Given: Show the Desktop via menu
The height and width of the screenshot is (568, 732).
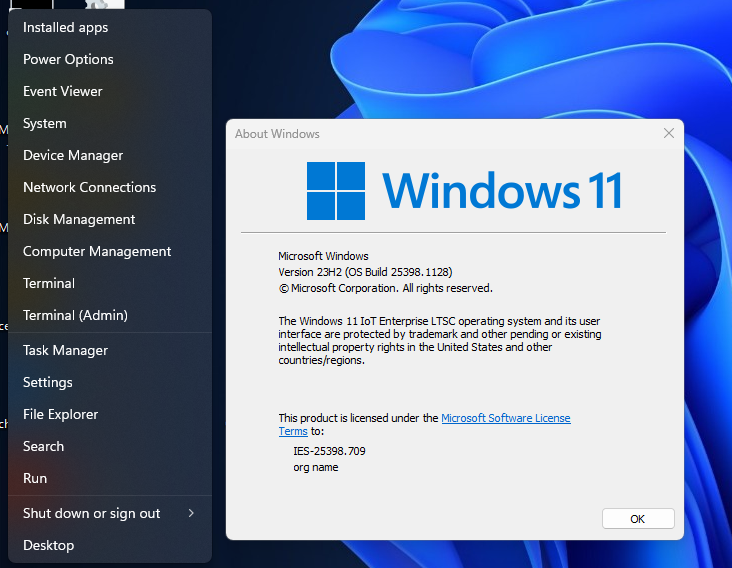Looking at the screenshot, I should 110,545.
